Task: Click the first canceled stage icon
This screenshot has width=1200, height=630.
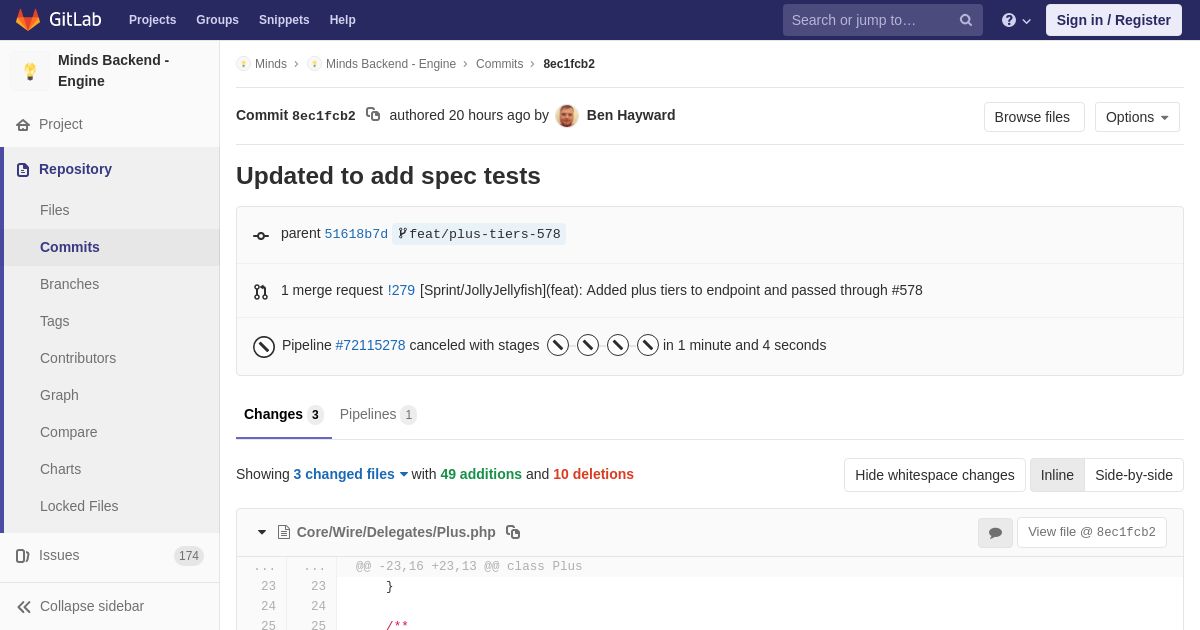Action: (558, 345)
